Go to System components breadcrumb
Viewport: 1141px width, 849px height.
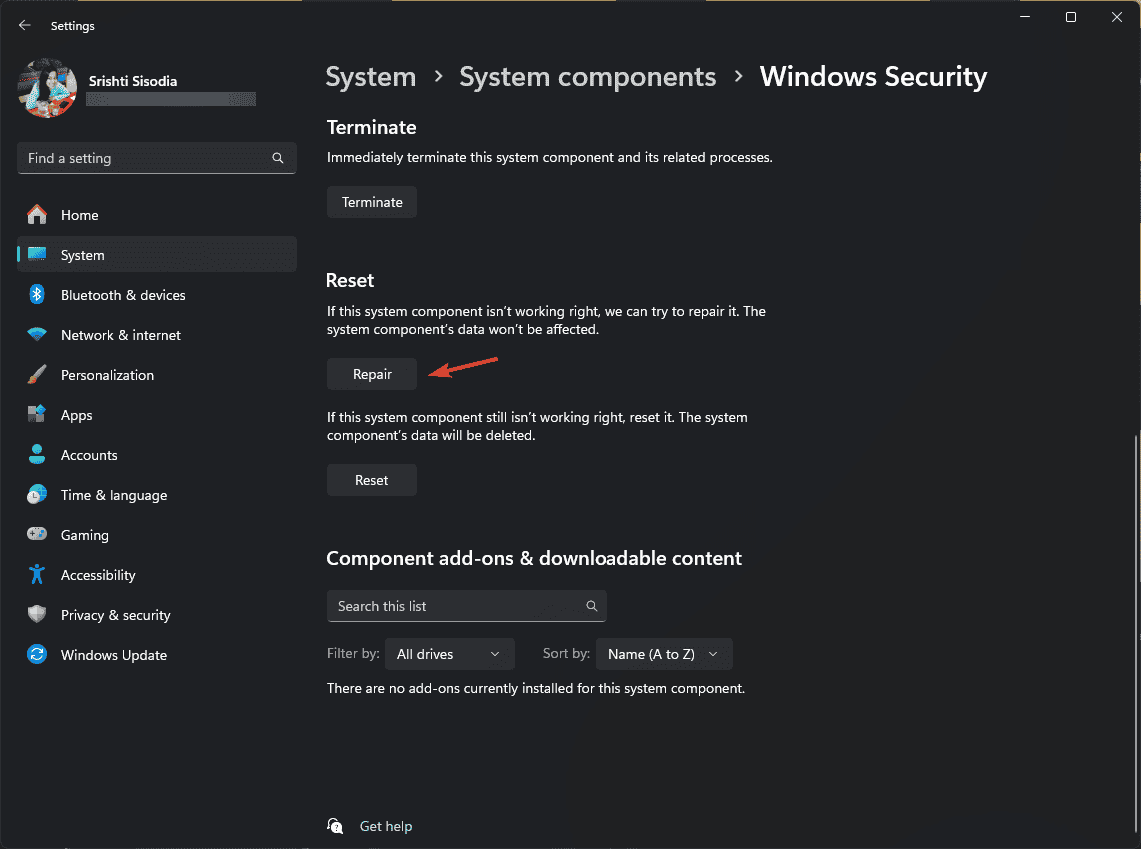click(x=587, y=76)
